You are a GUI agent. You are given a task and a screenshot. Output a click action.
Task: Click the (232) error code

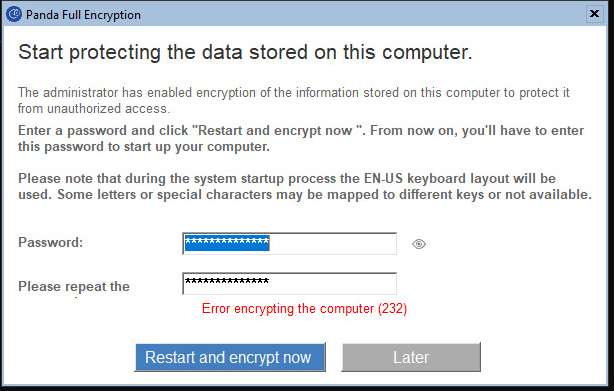click(x=392, y=309)
